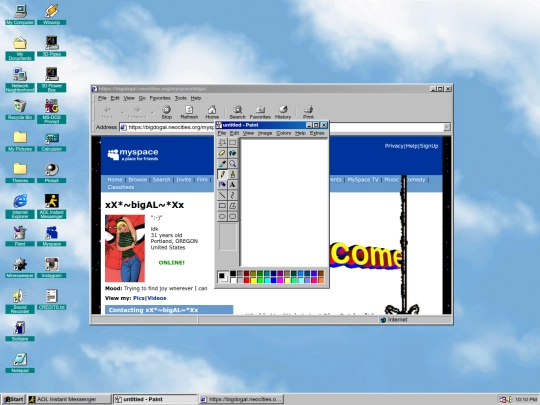
Task: Click inside the white Paint canvas
Action: click(x=284, y=202)
